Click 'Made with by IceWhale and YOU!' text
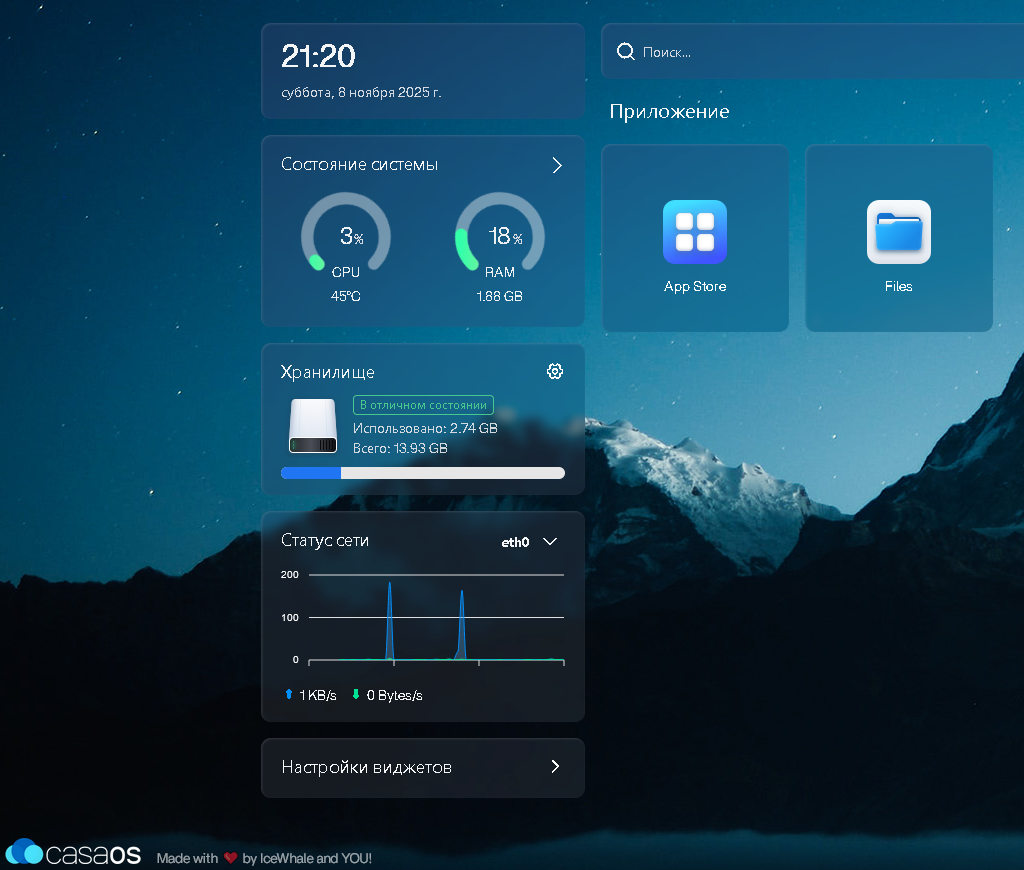The image size is (1024, 870). (264, 858)
